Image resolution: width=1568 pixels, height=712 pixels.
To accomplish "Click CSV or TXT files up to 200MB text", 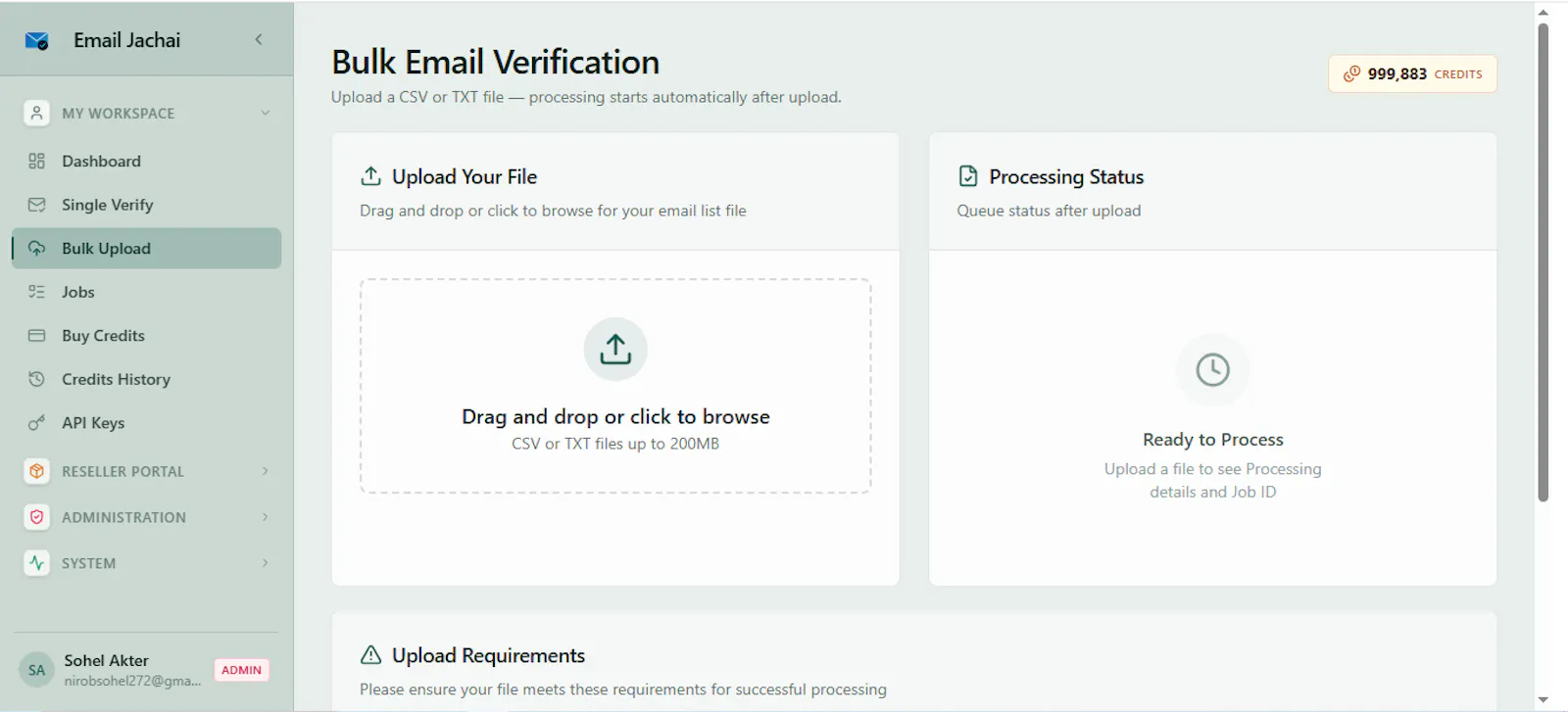I will [615, 444].
